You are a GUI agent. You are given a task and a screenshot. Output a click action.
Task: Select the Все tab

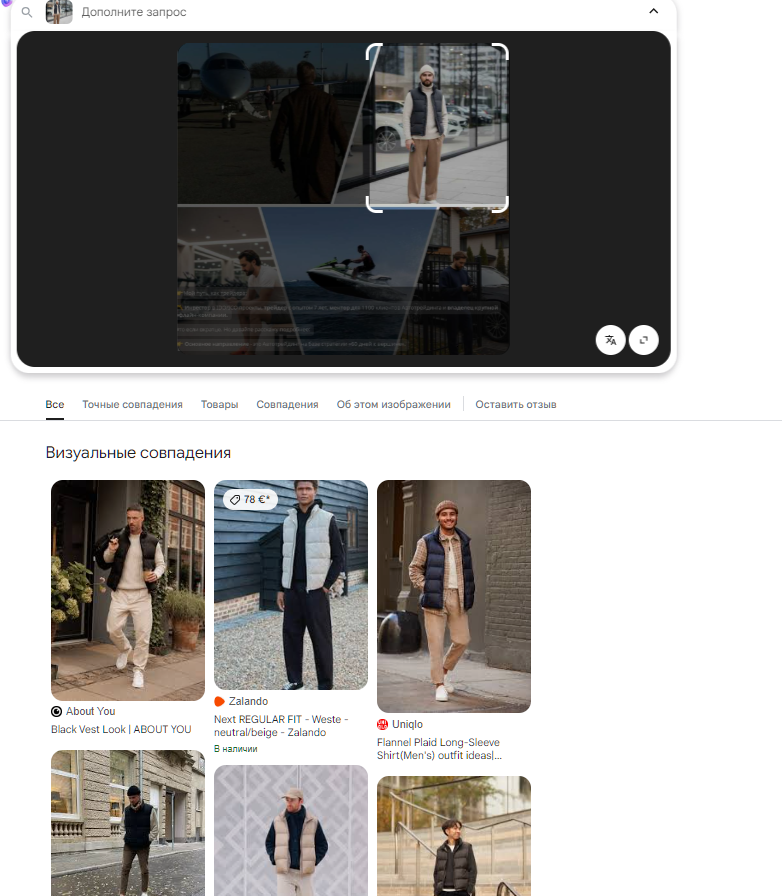[x=54, y=405]
